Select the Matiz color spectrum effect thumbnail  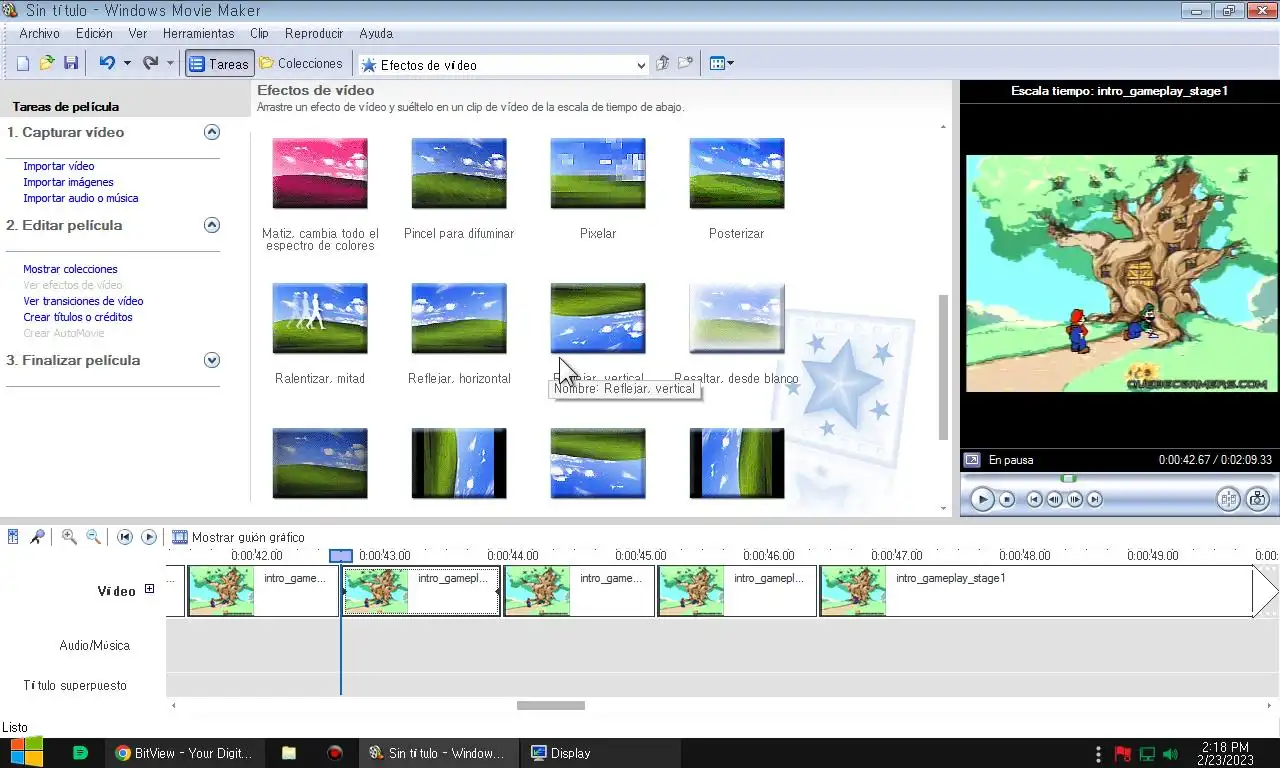click(320, 173)
